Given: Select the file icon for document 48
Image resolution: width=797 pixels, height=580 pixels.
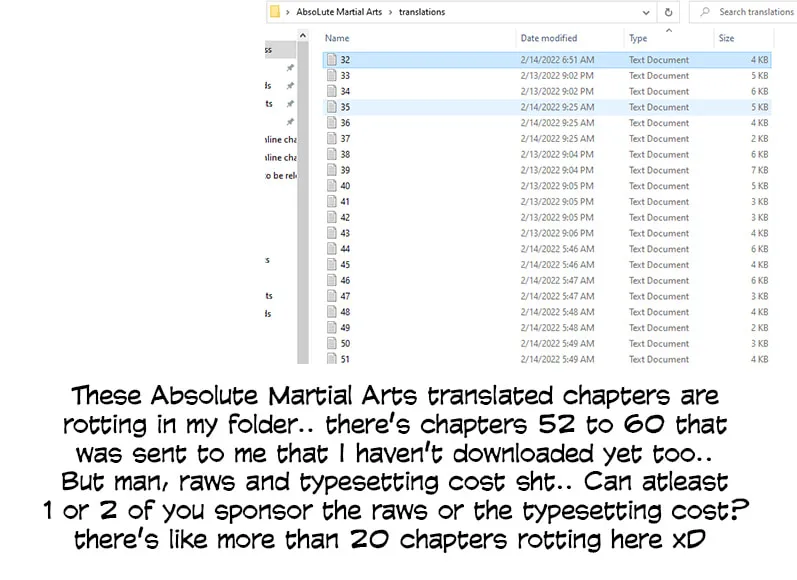Looking at the screenshot, I should click(332, 312).
